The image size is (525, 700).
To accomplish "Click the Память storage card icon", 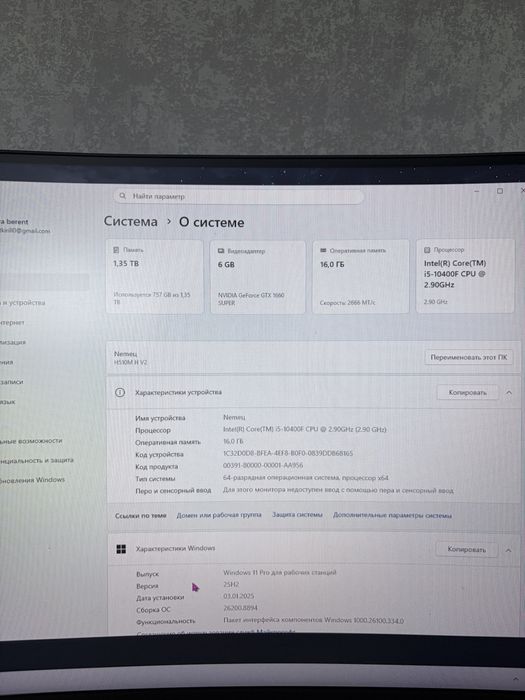I will coord(116,250).
